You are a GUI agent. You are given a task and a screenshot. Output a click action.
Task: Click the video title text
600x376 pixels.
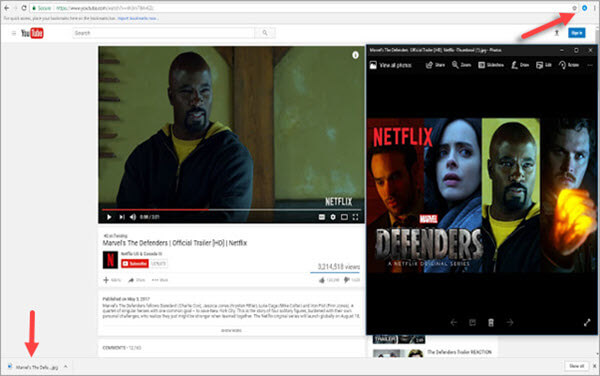coord(174,243)
